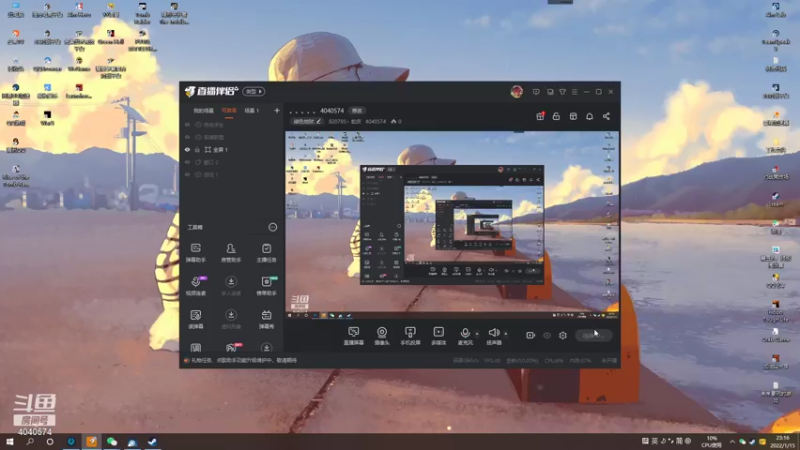800x450 pixels.
Task: Toggle preview eye icon in bottom bar
Action: 547,335
